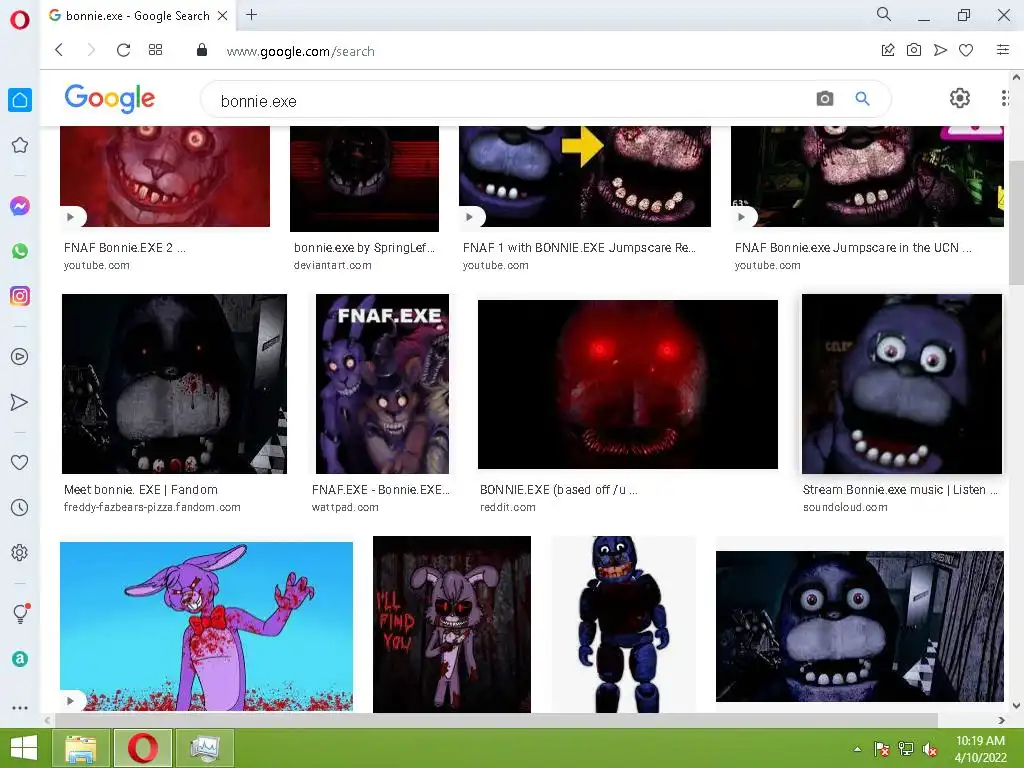Screen dimensions: 1024x768
Task: Select the I'll Find You thumbnail
Action: pos(452,624)
